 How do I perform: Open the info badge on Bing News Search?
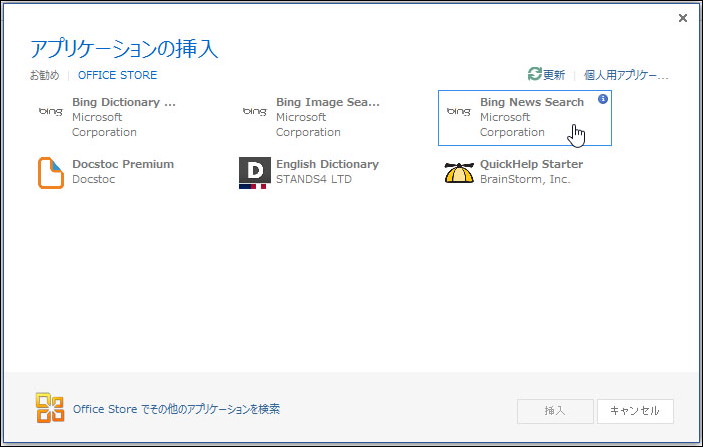(x=603, y=99)
